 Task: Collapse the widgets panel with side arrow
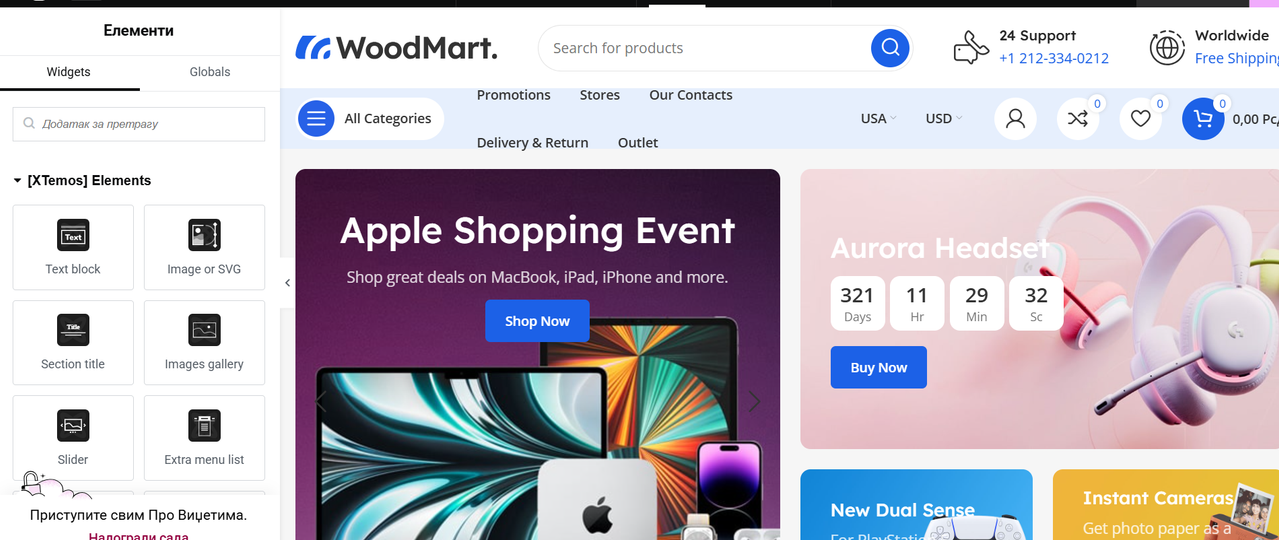point(287,283)
